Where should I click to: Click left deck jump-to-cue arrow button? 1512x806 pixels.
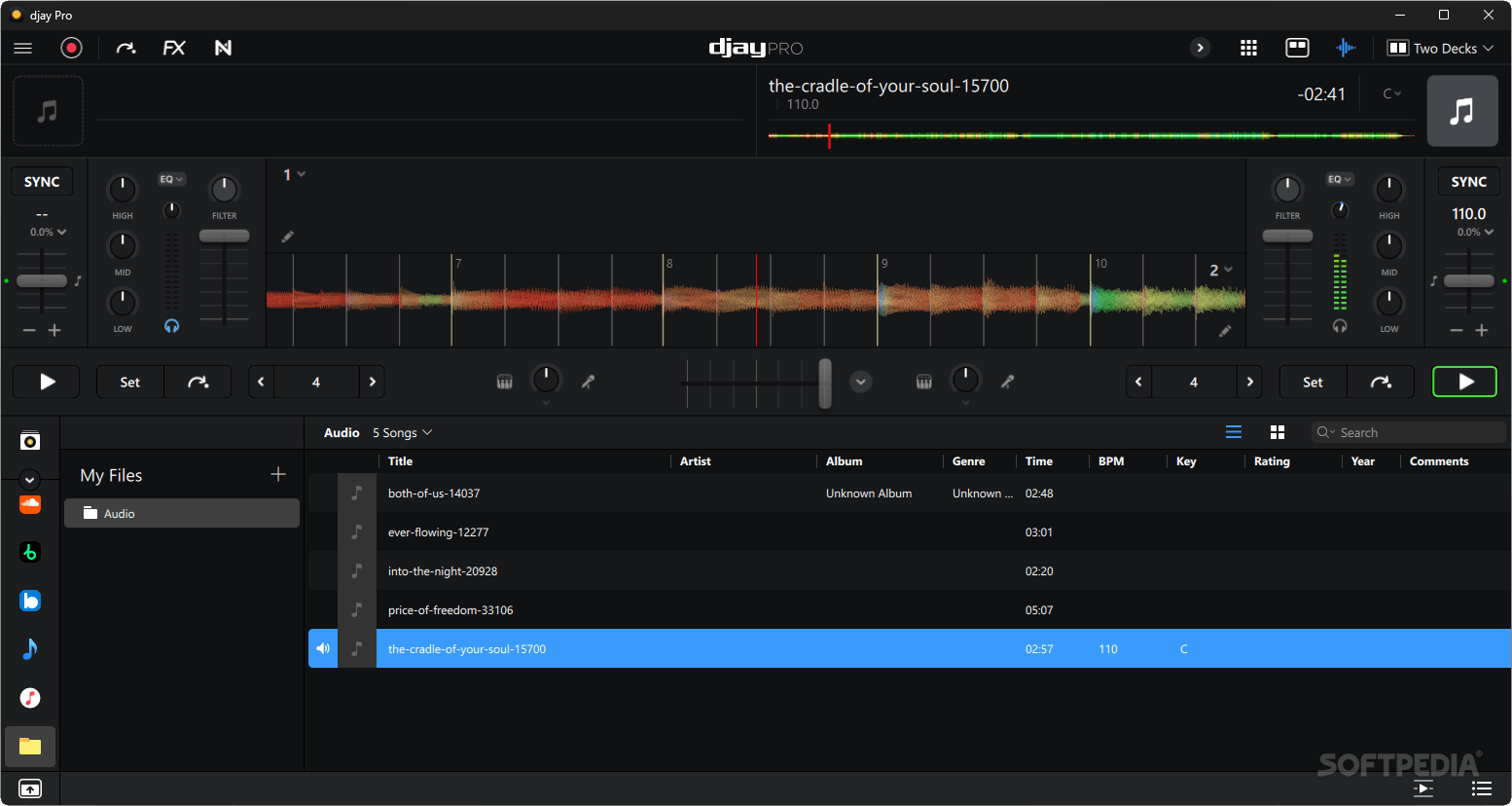pos(198,382)
